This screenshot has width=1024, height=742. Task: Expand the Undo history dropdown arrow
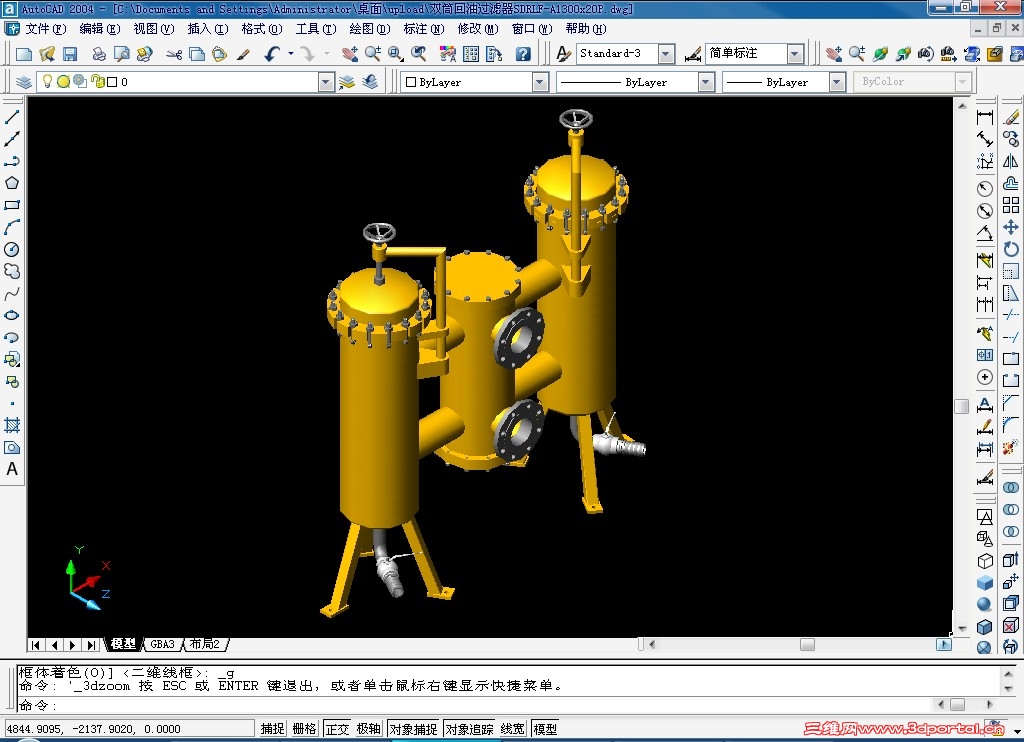click(x=291, y=54)
